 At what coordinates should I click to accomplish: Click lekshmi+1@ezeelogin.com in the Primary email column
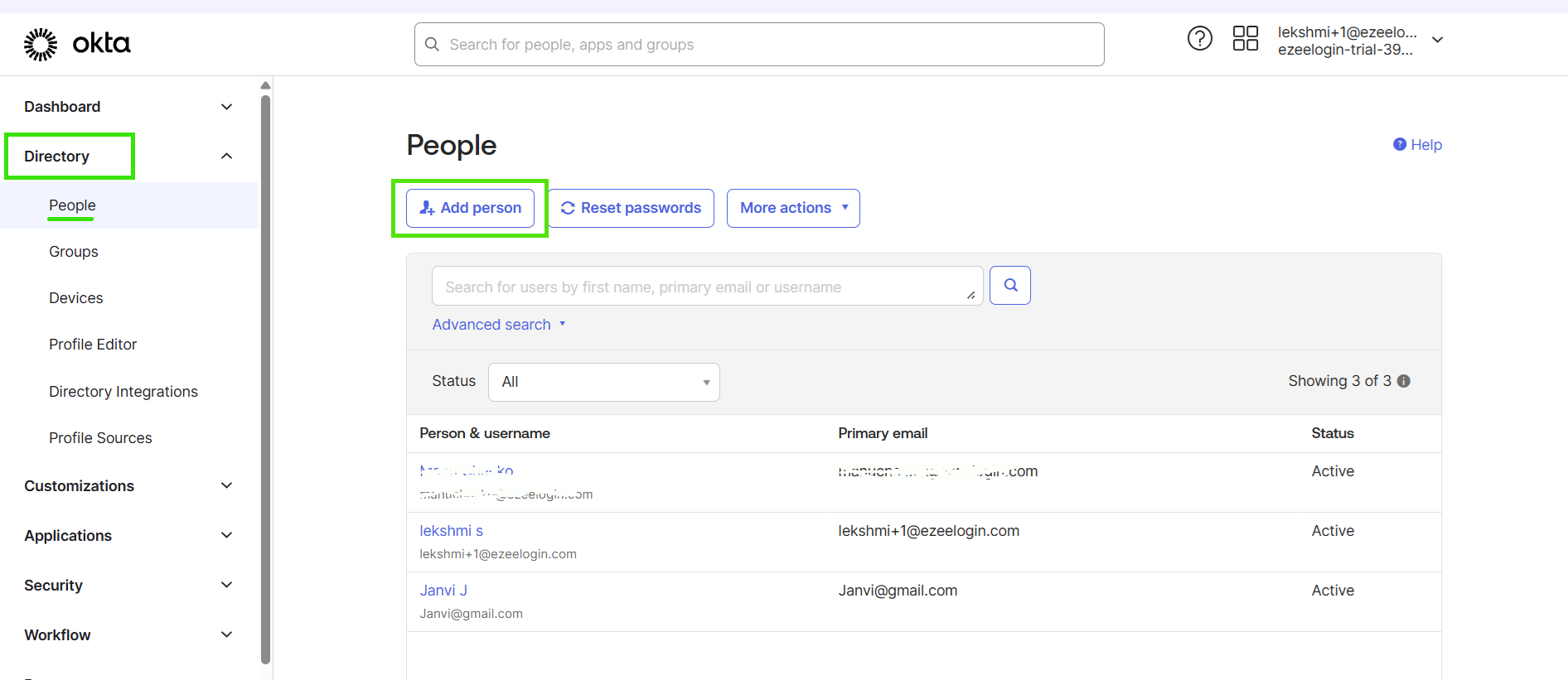click(928, 531)
